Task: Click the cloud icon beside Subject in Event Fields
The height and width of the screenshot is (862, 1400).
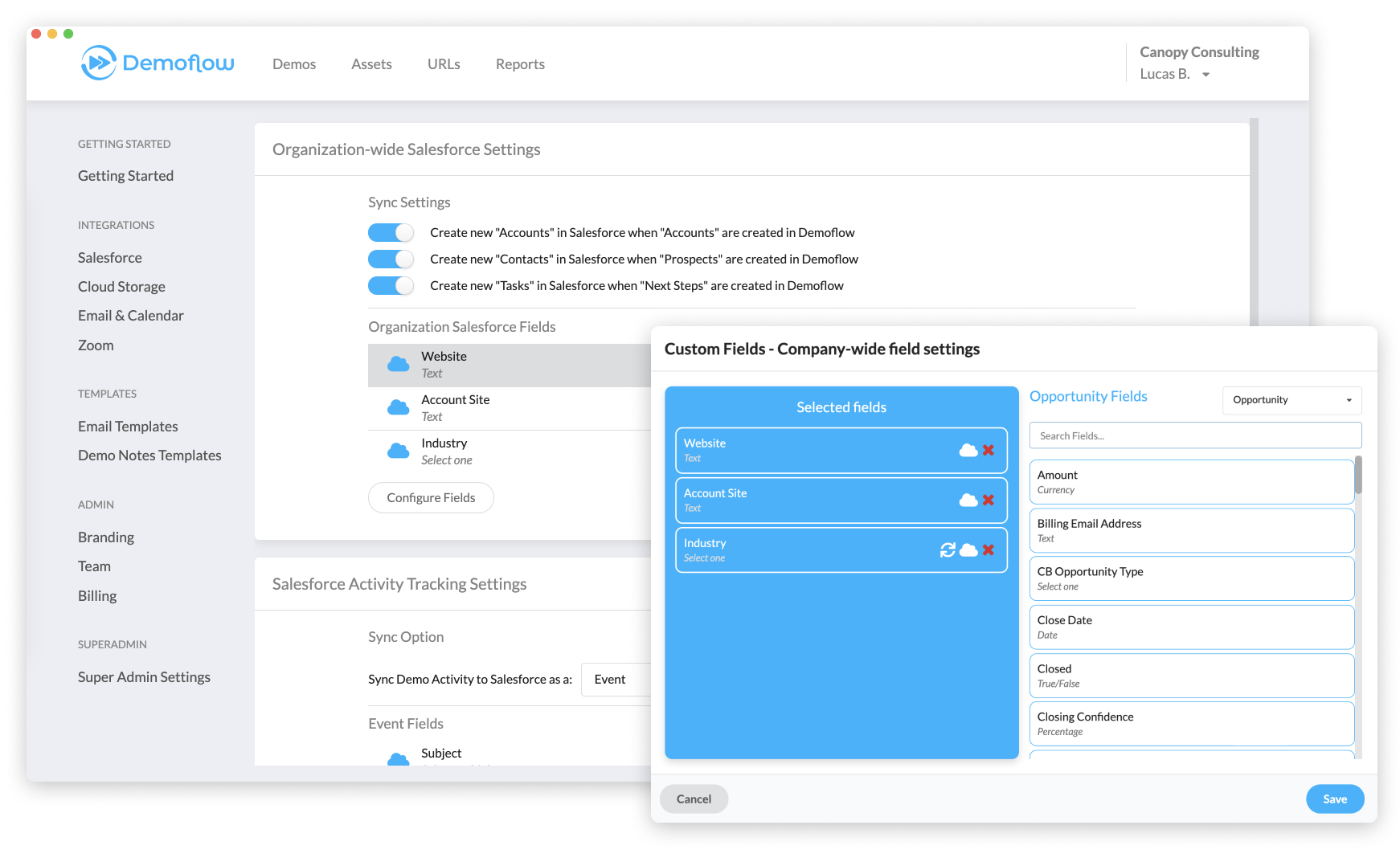Action: tap(398, 759)
